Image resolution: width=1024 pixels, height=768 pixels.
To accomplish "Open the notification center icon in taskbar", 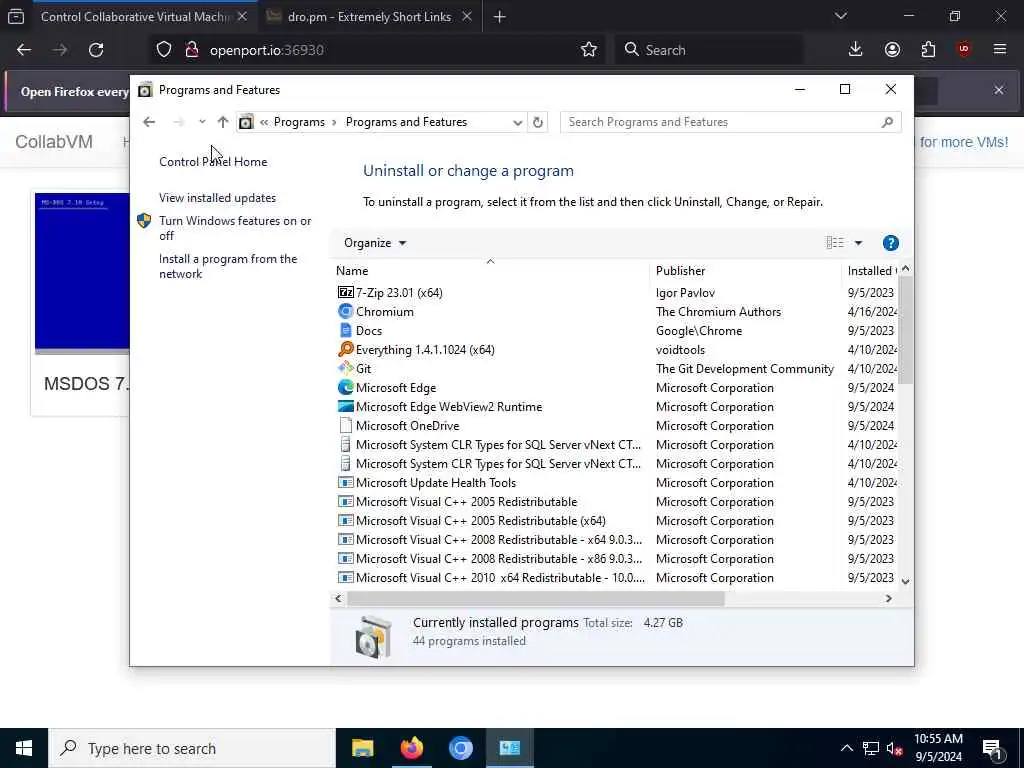I will [992, 748].
